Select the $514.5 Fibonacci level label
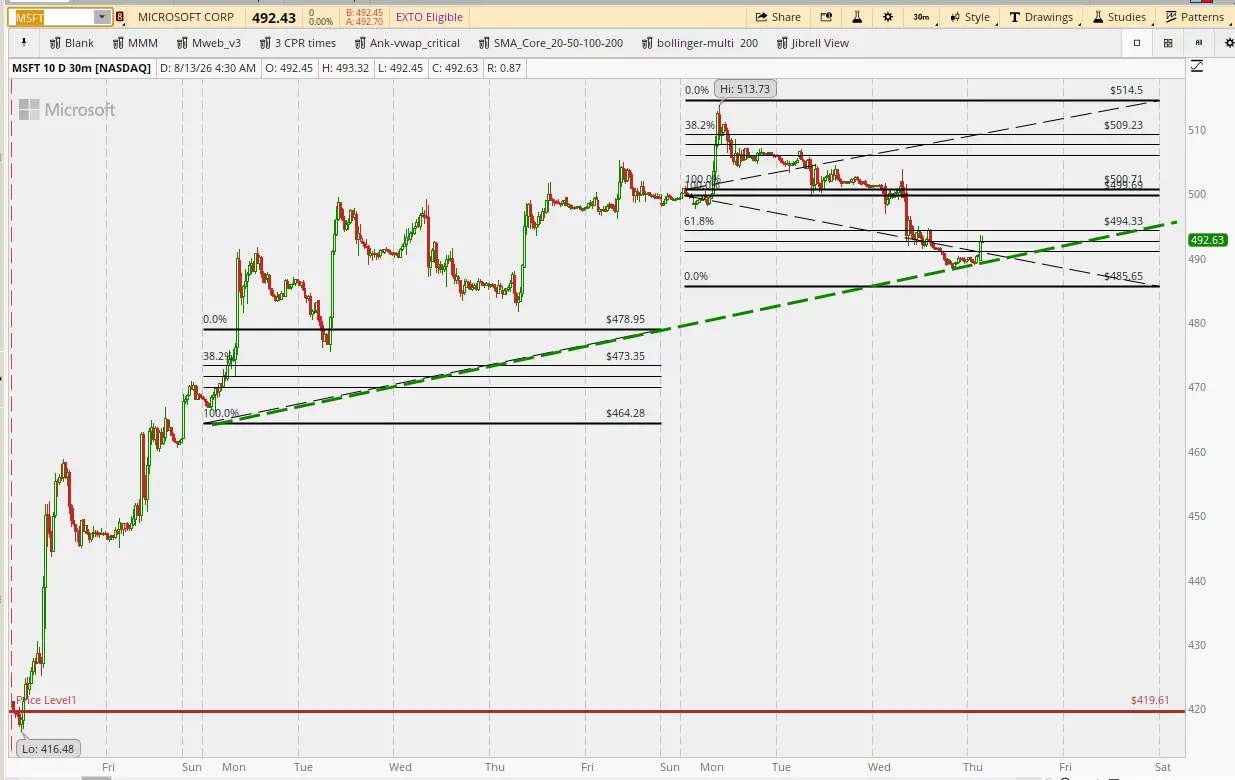The width and height of the screenshot is (1235, 780). click(1126, 90)
